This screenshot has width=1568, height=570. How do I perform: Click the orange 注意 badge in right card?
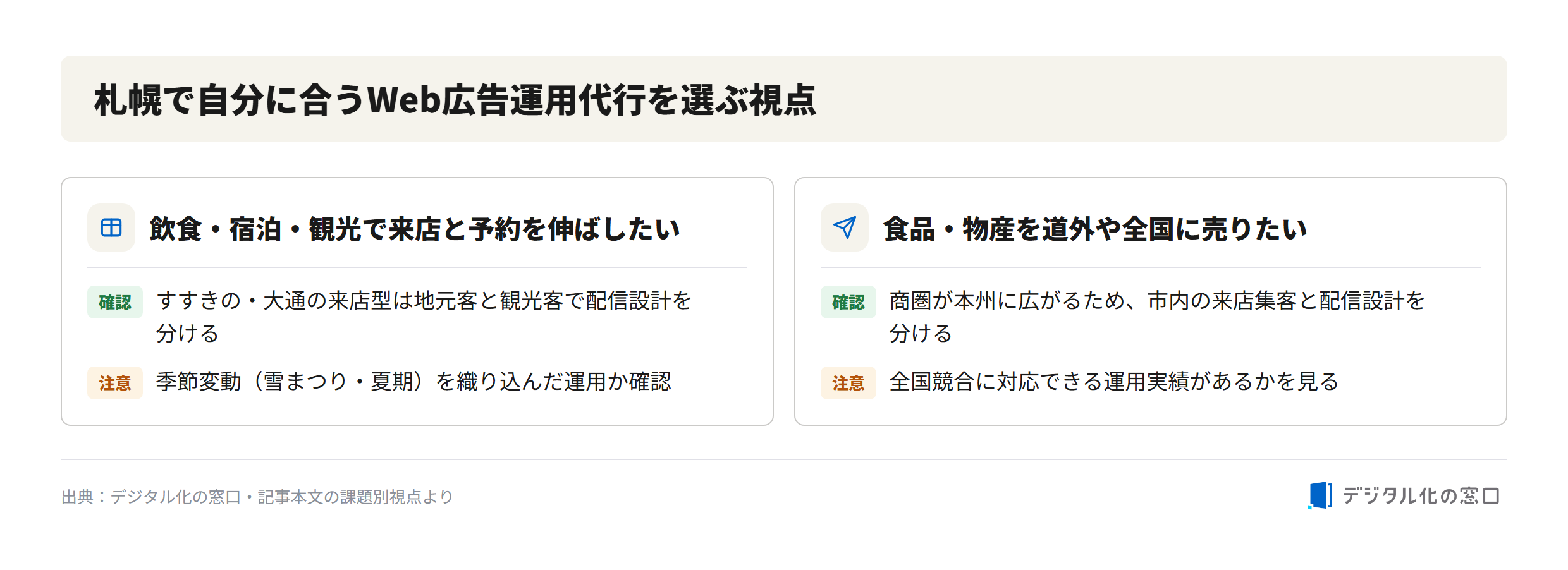point(848,383)
